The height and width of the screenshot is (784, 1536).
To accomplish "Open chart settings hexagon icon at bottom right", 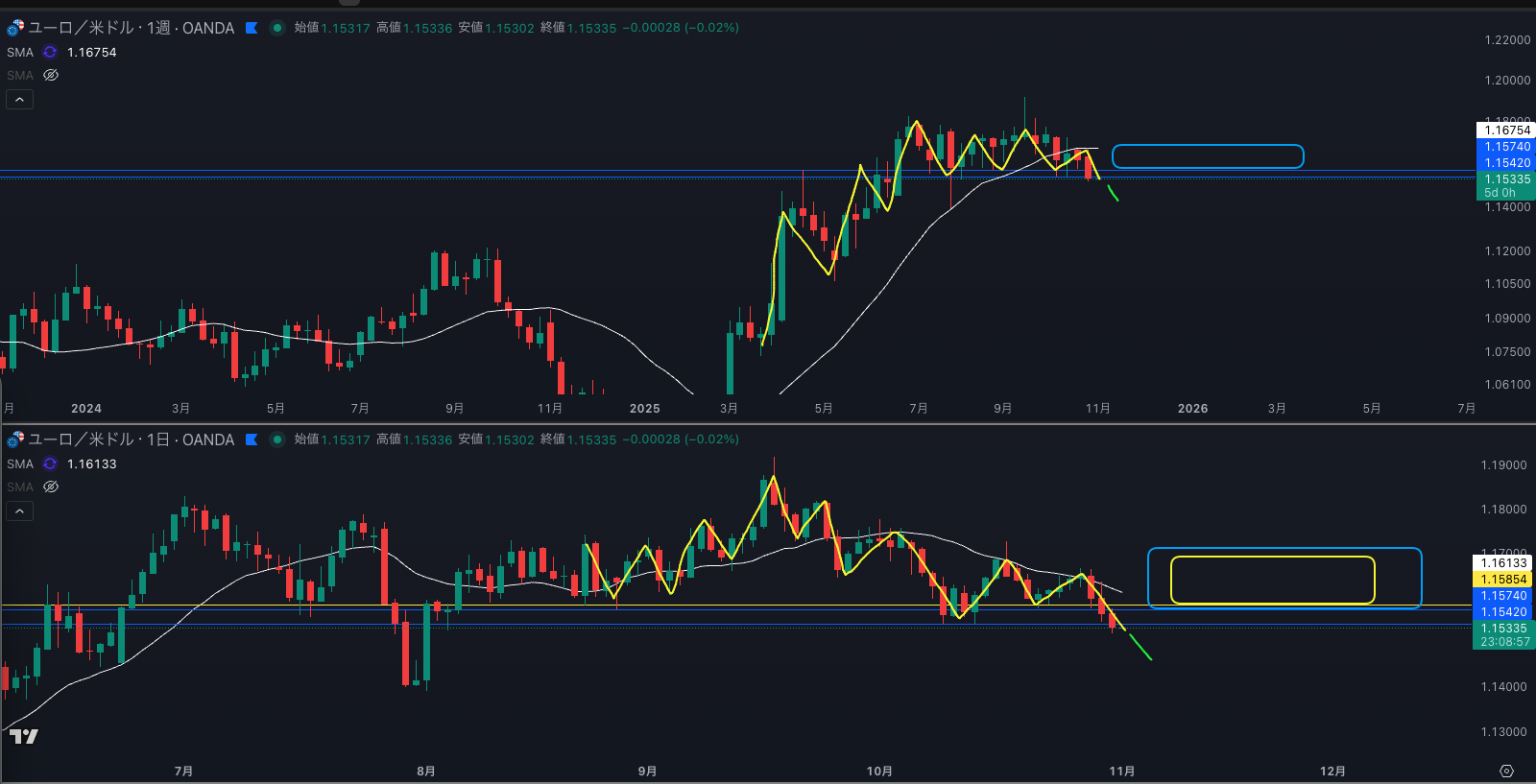I will coord(1506,772).
